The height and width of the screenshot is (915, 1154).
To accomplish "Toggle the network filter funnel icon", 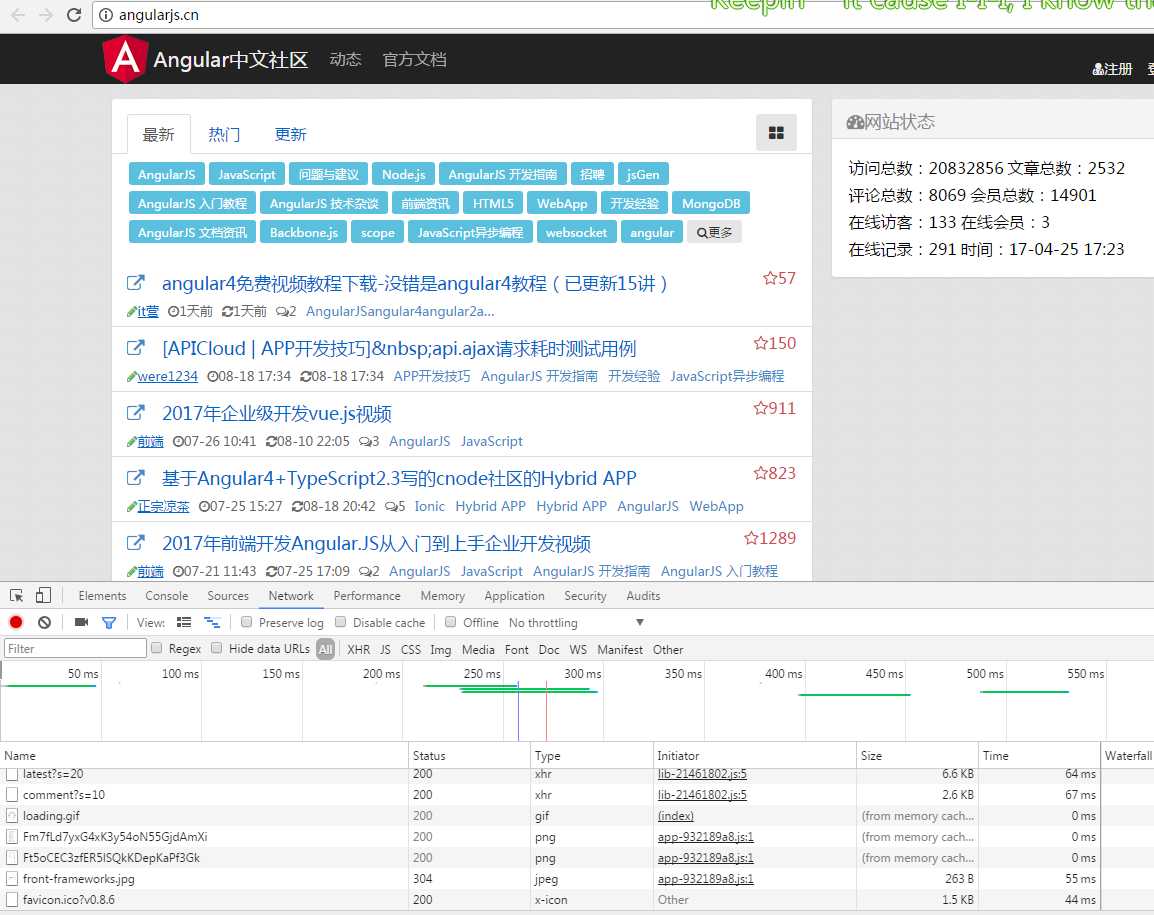I will 109,623.
